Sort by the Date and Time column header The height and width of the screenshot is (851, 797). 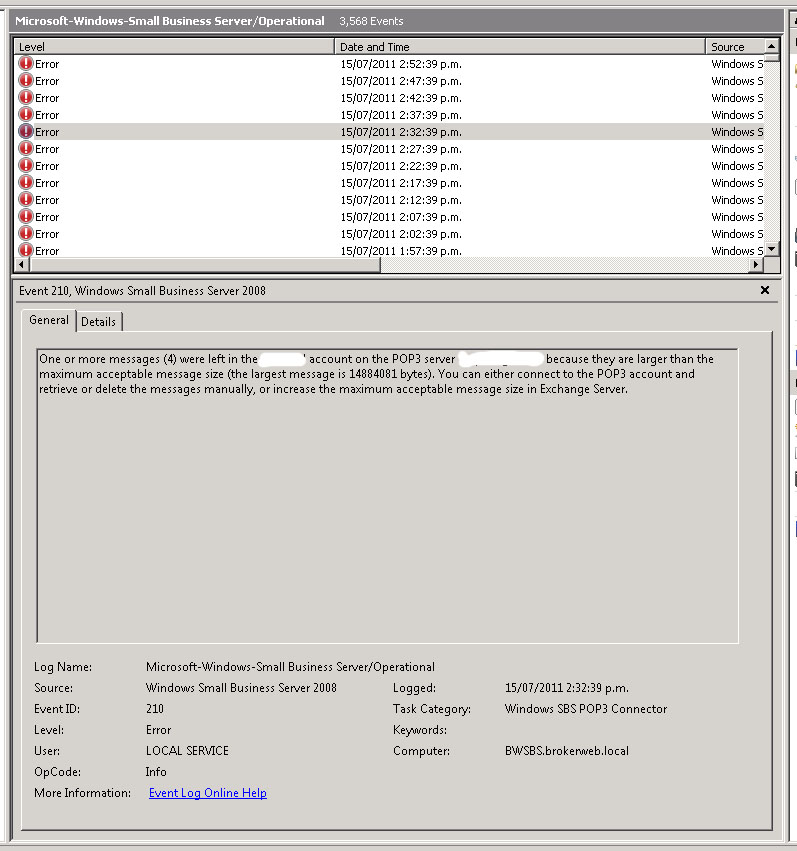click(520, 47)
